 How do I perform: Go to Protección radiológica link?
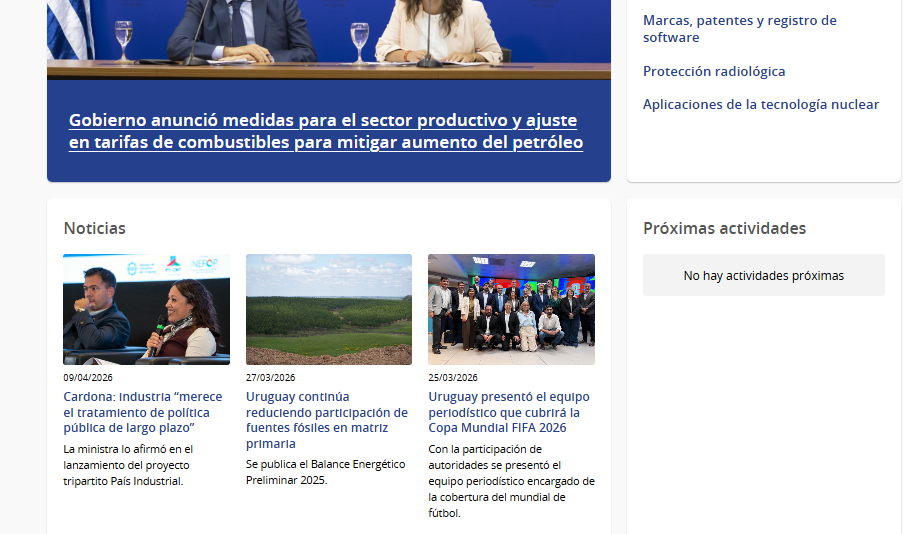coord(713,71)
